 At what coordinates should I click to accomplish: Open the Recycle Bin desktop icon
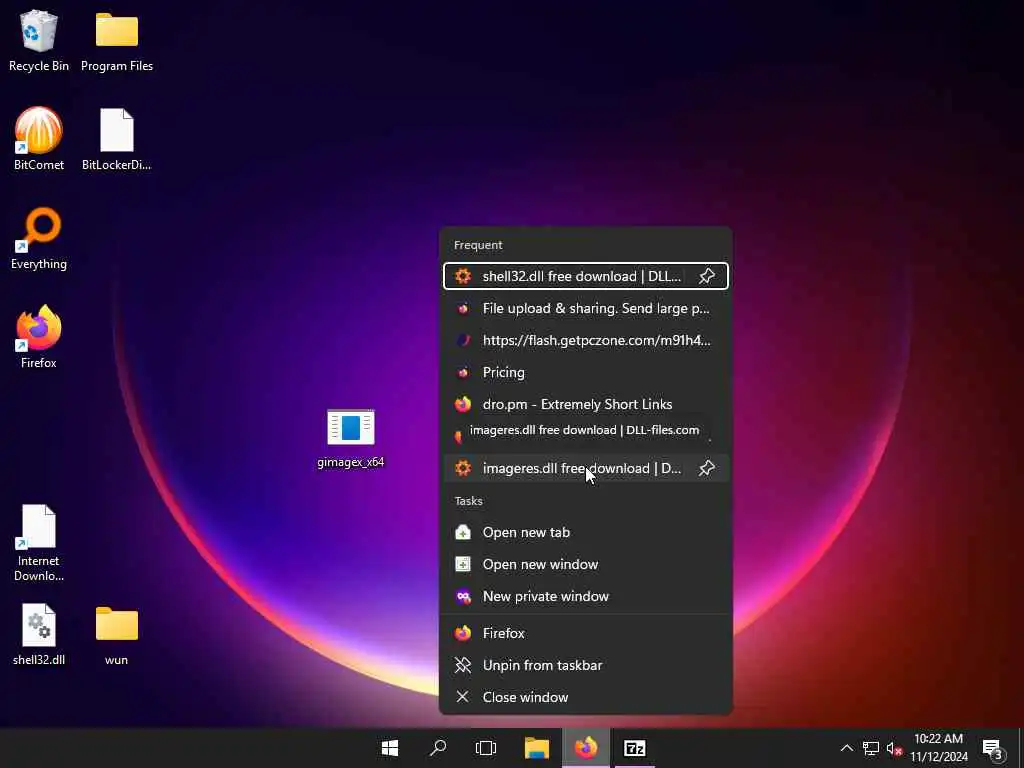pyautogui.click(x=39, y=40)
